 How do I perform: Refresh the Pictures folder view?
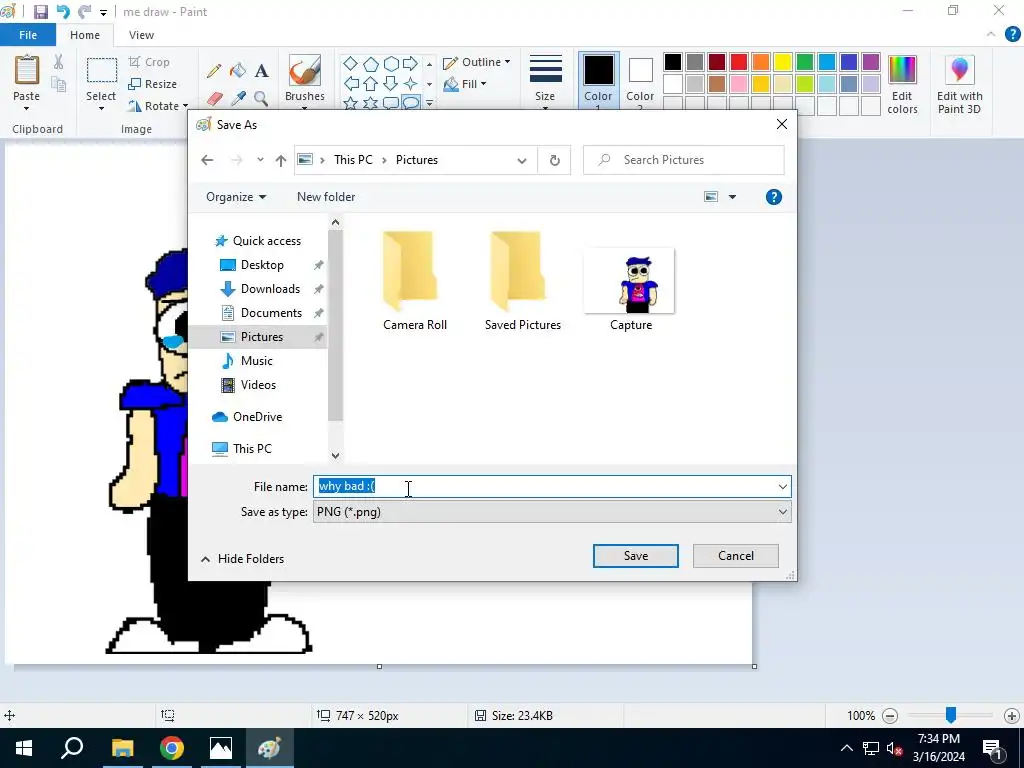(554, 160)
